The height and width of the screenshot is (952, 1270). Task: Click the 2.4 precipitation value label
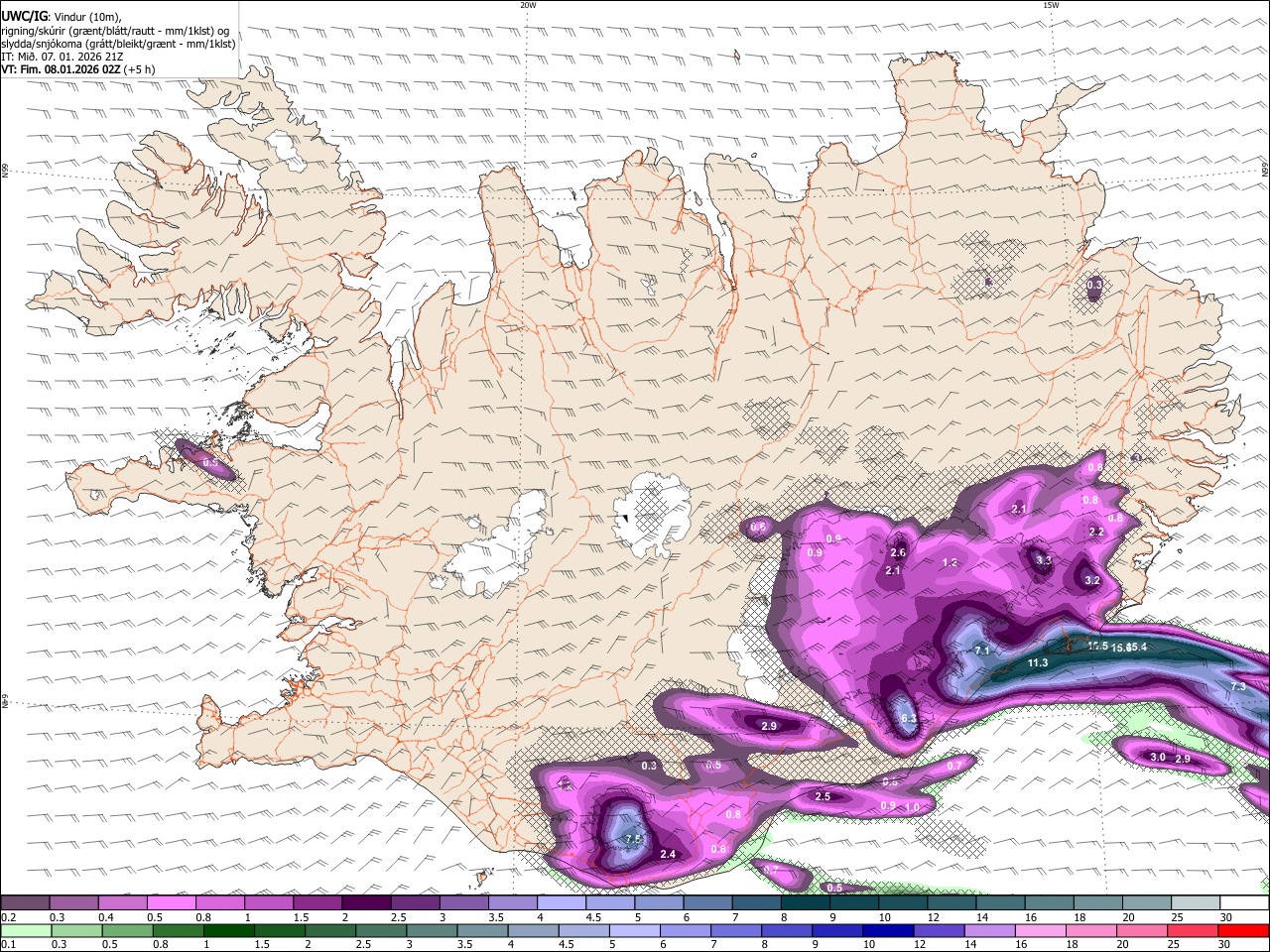tap(668, 854)
